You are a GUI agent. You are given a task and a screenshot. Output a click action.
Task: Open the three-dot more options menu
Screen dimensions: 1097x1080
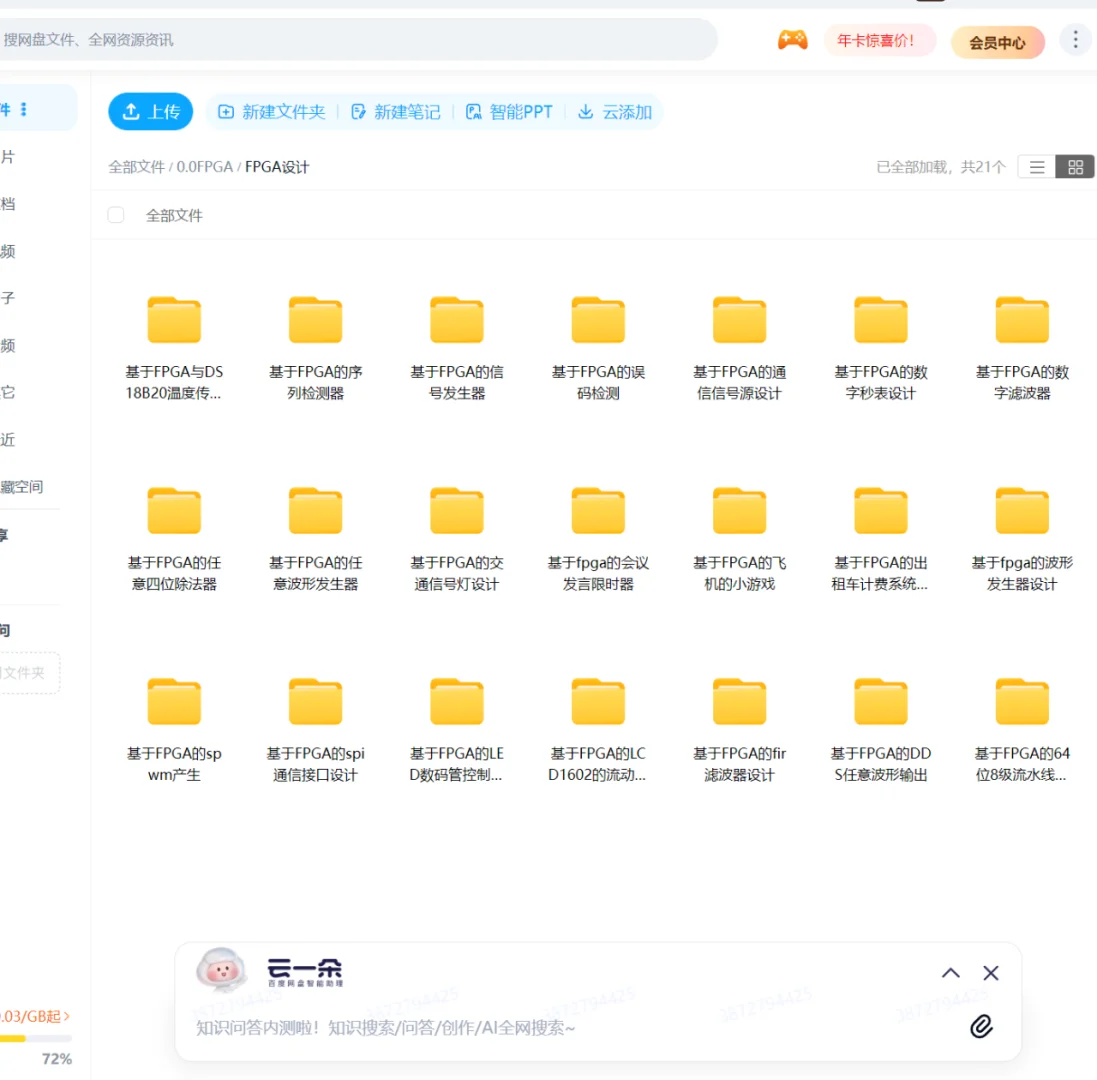[x=1075, y=40]
